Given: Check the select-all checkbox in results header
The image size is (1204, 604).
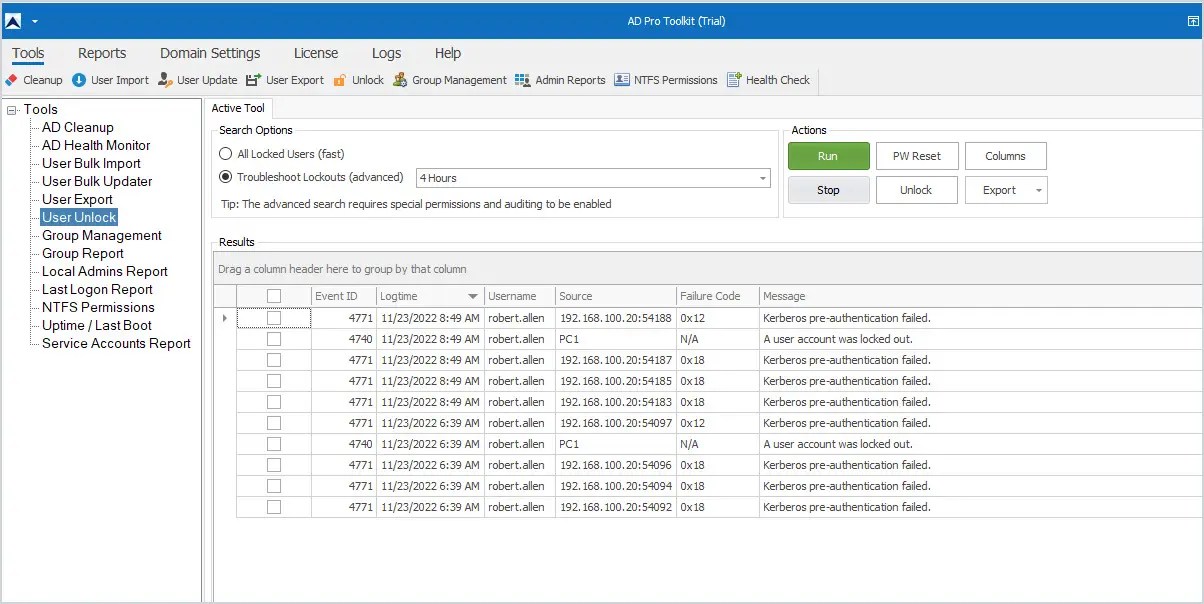Looking at the screenshot, I should click(x=273, y=295).
